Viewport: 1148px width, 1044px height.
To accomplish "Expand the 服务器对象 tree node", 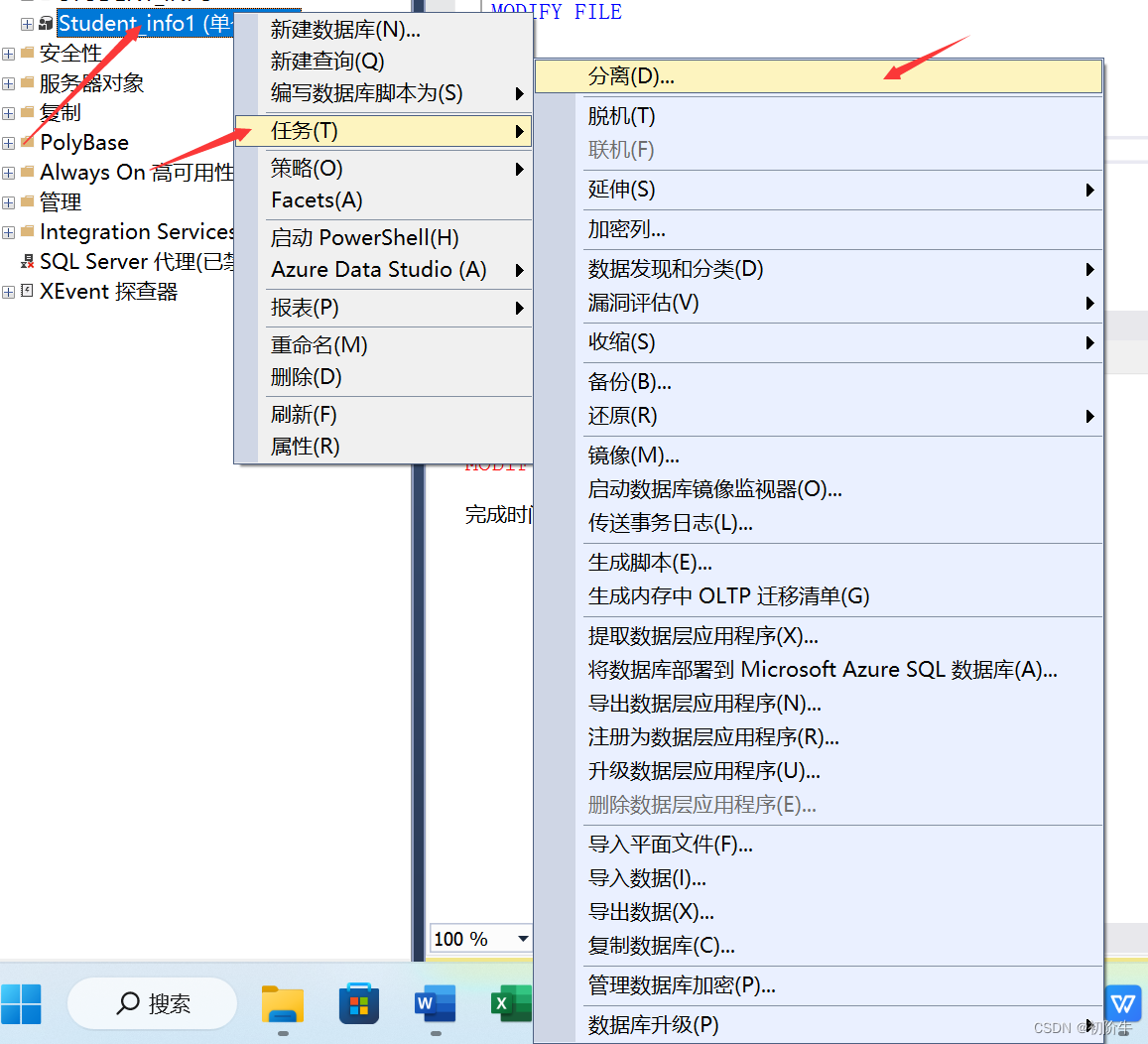I will click(x=9, y=83).
